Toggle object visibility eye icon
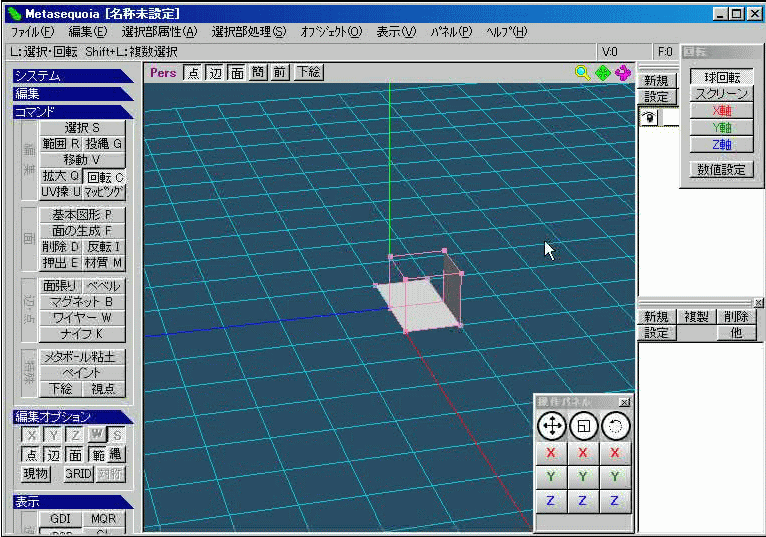 coord(649,118)
